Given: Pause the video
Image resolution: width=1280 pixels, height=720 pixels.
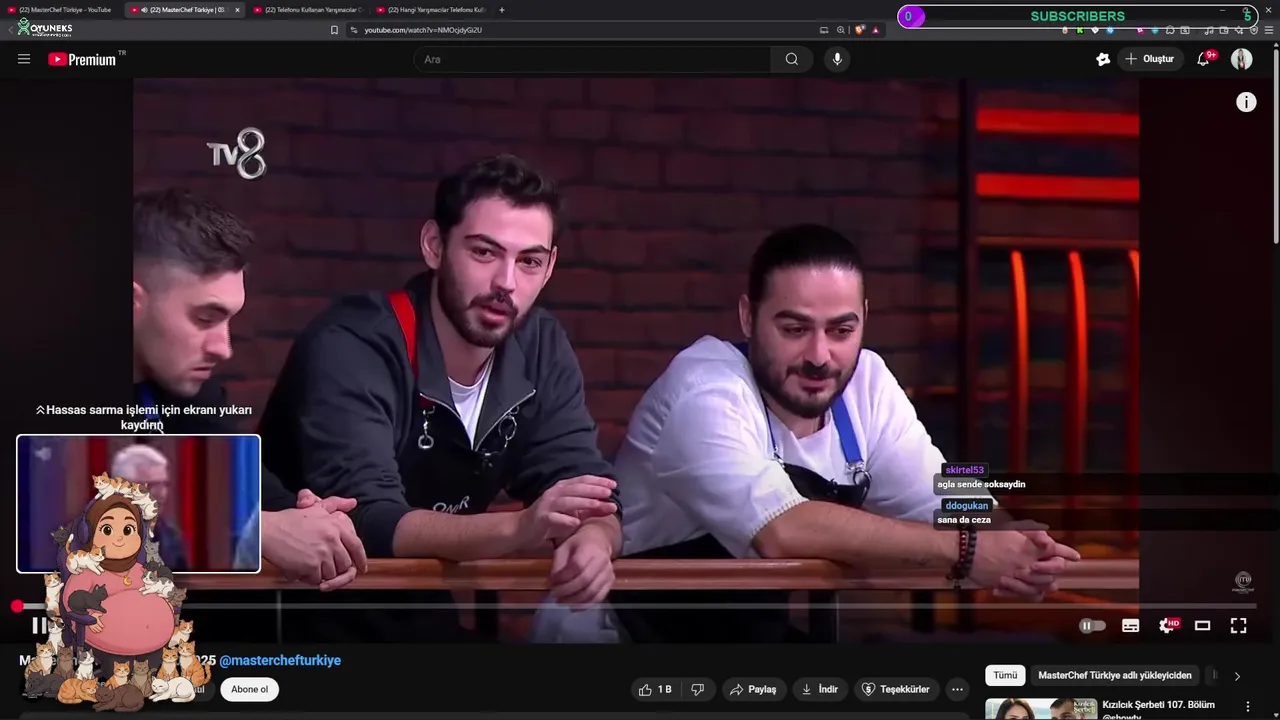Looking at the screenshot, I should tap(38, 626).
